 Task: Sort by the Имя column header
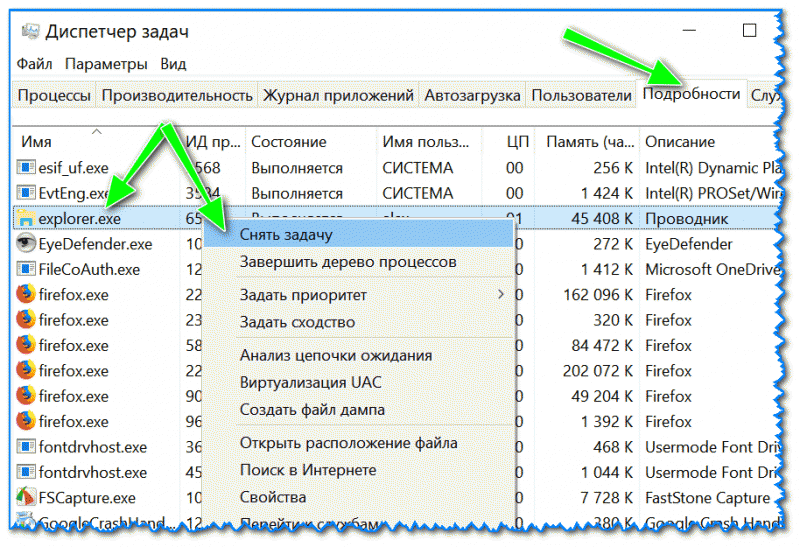click(x=97, y=141)
